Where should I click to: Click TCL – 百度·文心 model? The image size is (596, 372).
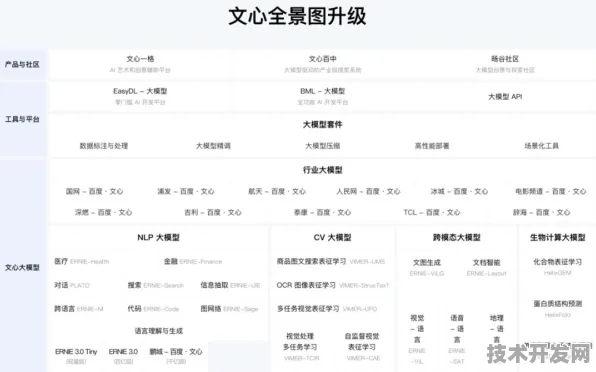pyautogui.click(x=432, y=212)
